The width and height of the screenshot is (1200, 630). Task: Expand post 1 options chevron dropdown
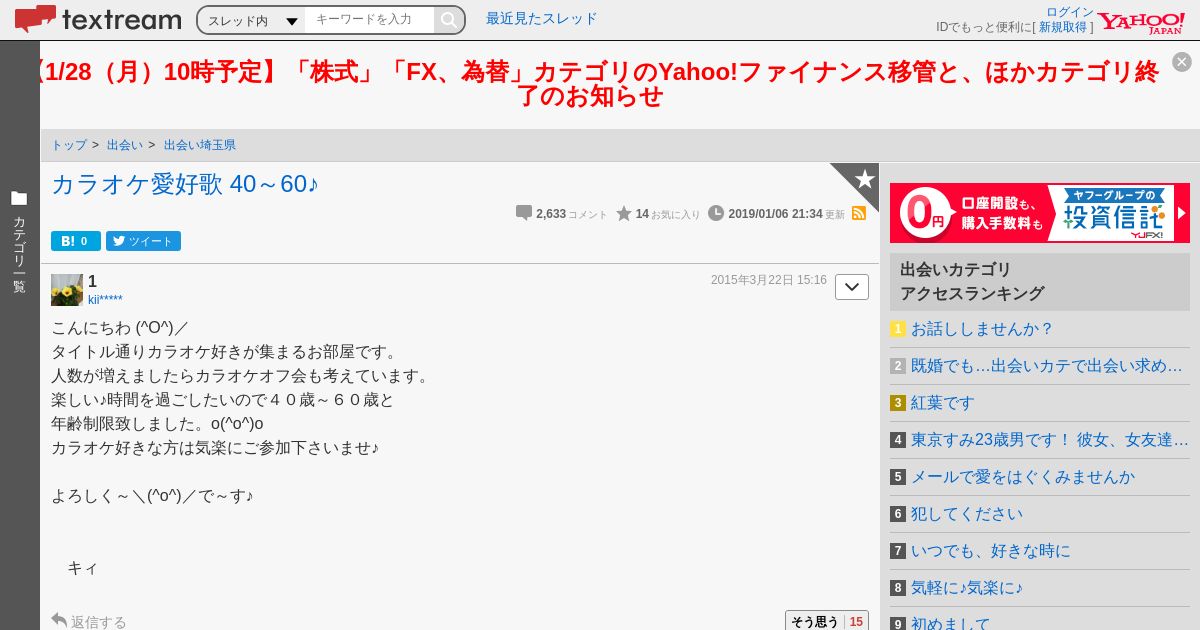click(x=852, y=287)
